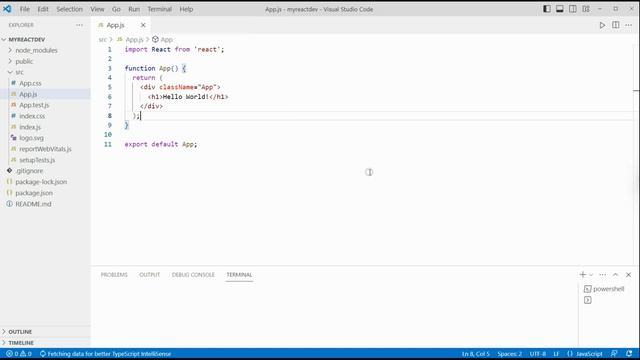This screenshot has width=640, height=360.
Task: Click App symbol in the breadcrumb
Action: point(167,40)
